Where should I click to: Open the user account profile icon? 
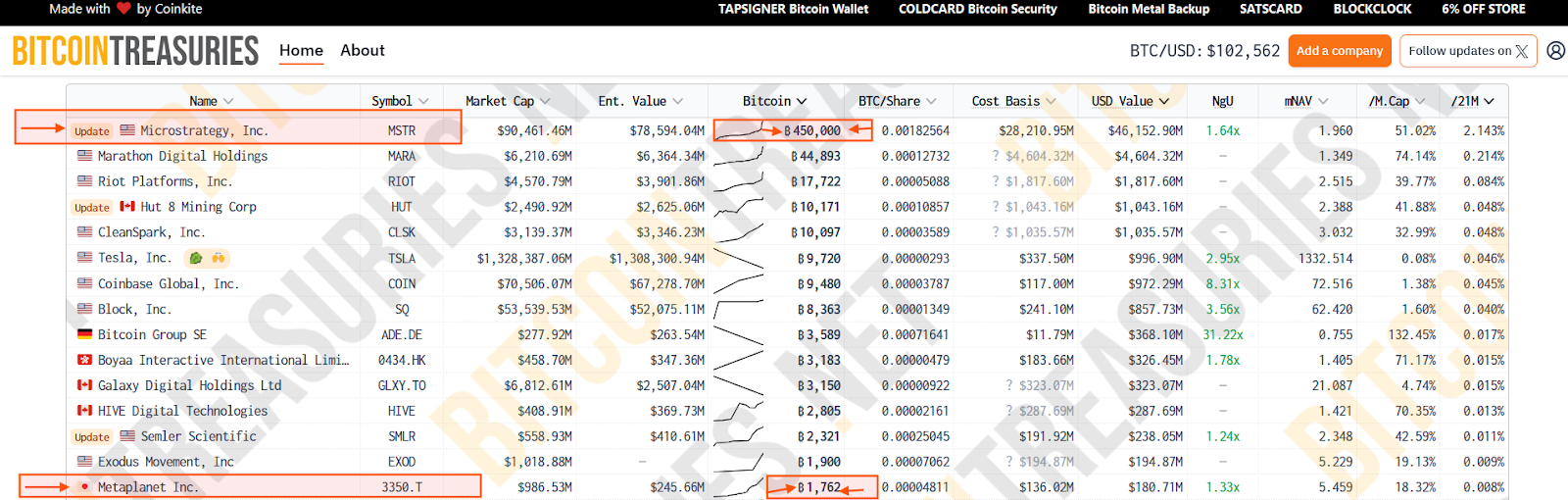(x=1555, y=51)
